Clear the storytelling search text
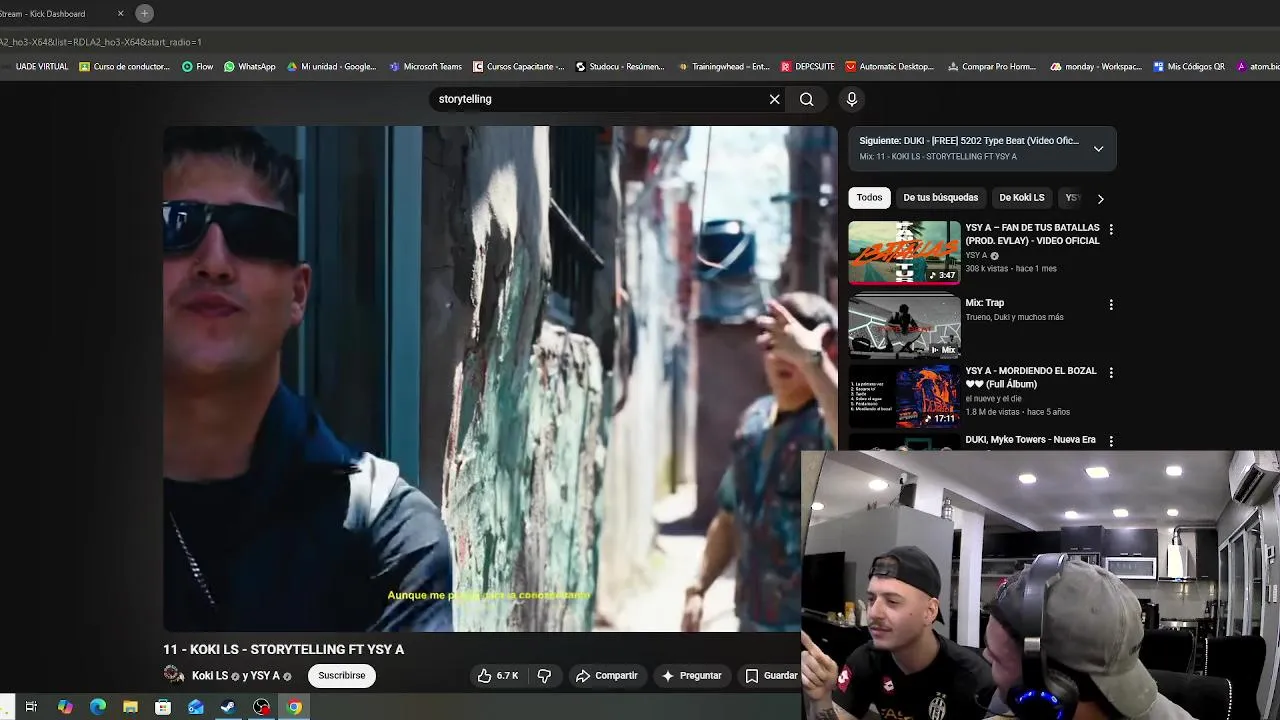The height and width of the screenshot is (720, 1280). 774,99
